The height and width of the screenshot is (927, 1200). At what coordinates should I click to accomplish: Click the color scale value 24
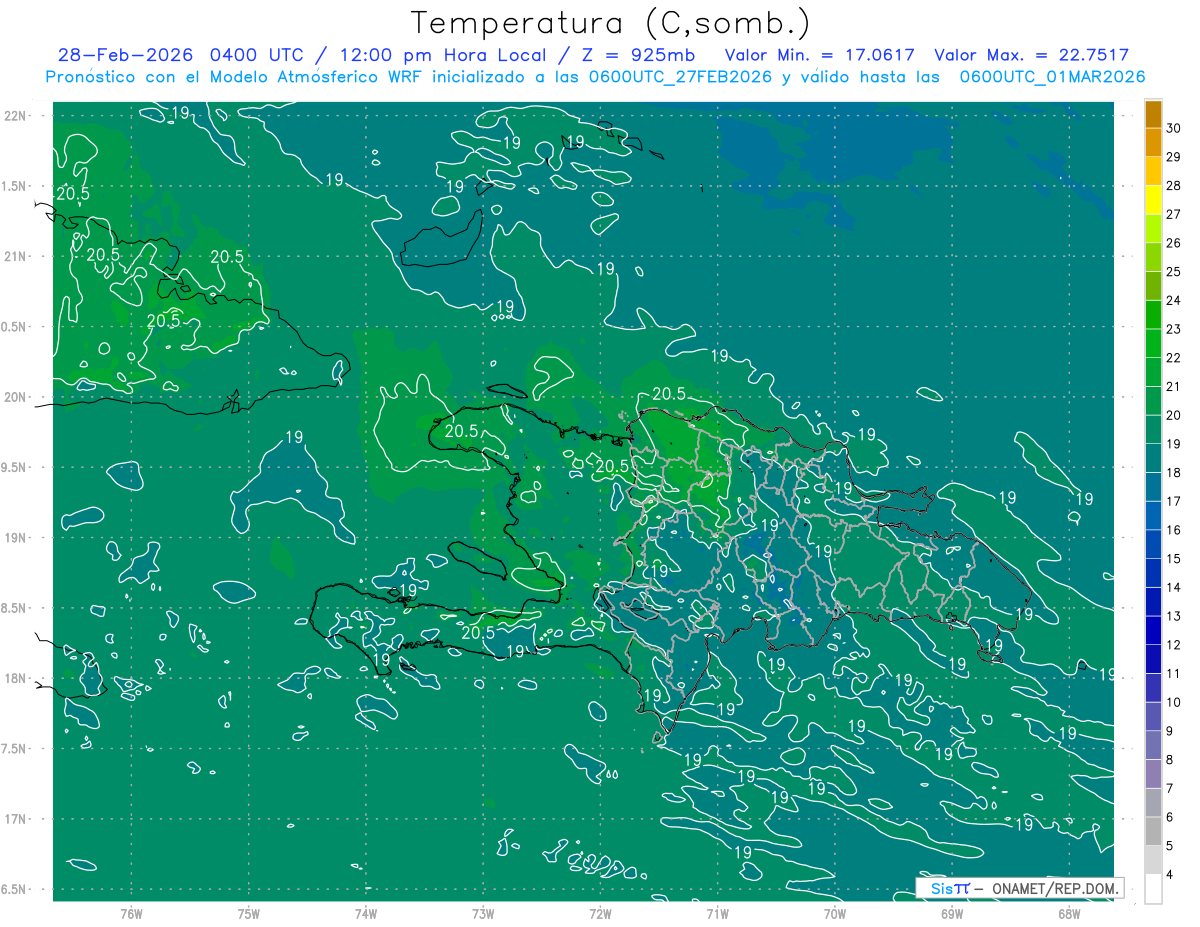pos(1173,300)
